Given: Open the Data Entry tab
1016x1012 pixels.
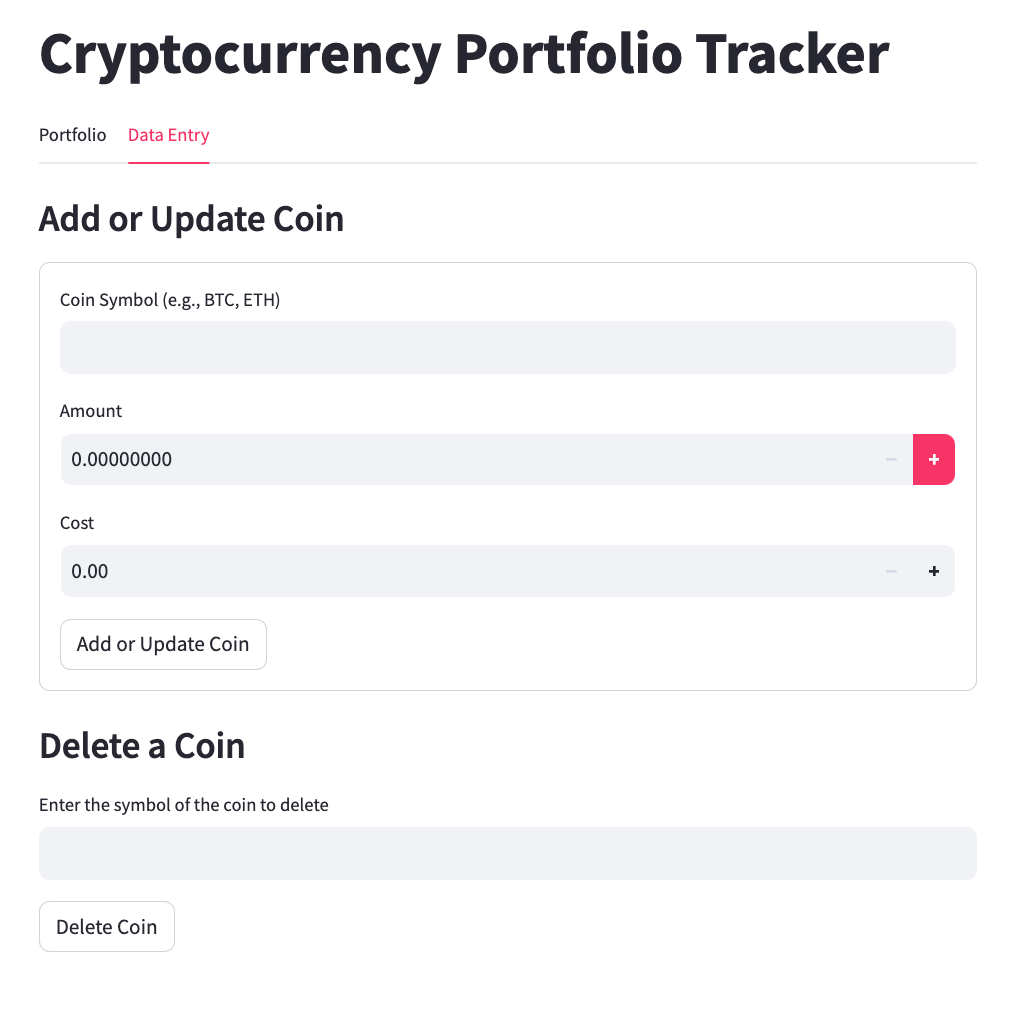Looking at the screenshot, I should pos(168,135).
